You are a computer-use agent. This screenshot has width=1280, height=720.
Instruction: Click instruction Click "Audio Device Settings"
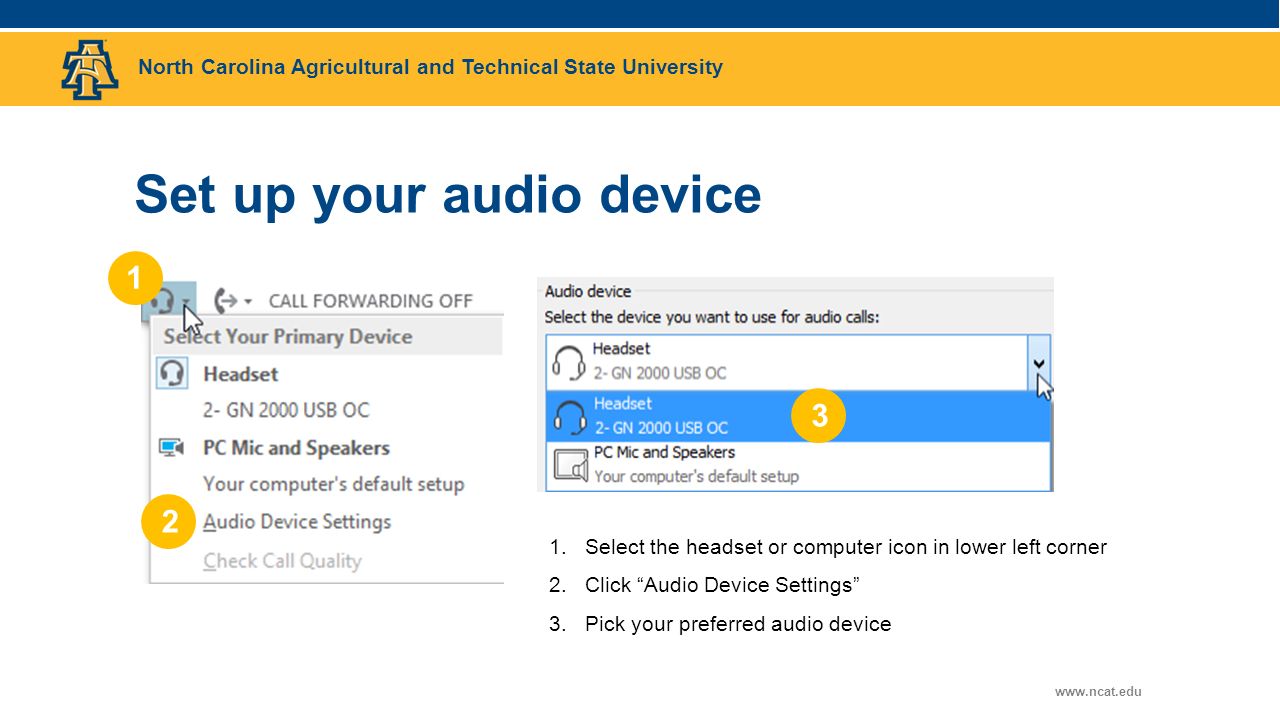click(723, 585)
